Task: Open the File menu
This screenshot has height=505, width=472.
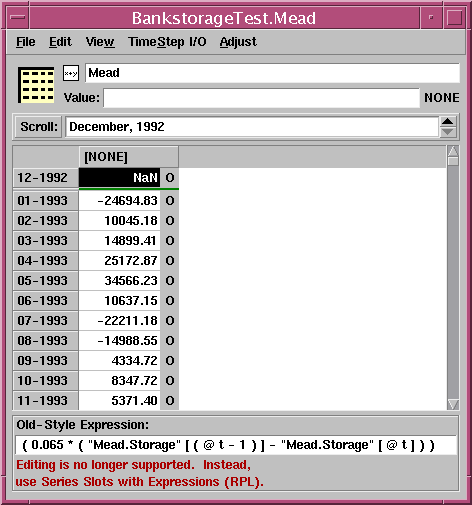Action: tap(26, 42)
